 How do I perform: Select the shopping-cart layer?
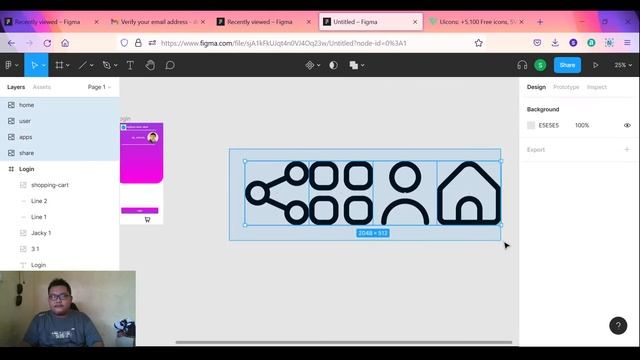60,185
